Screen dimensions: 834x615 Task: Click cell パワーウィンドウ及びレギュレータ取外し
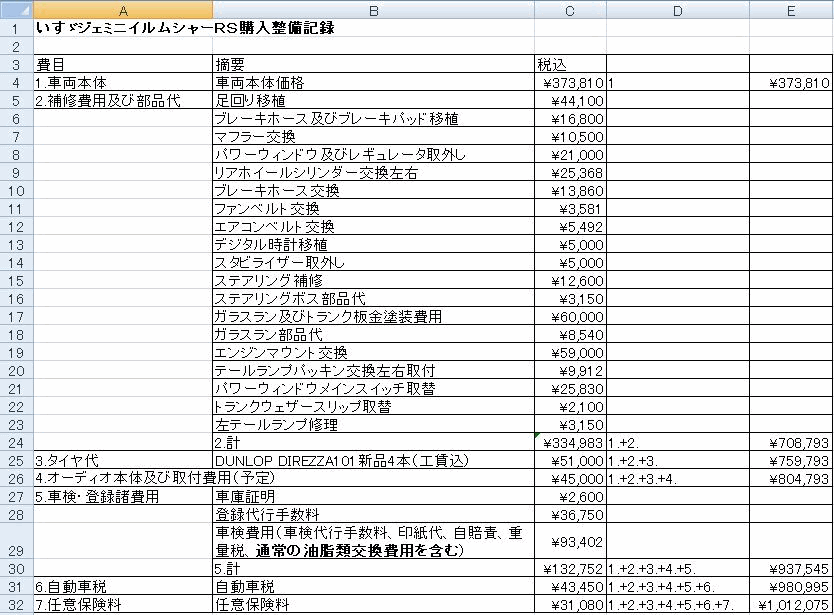373,155
